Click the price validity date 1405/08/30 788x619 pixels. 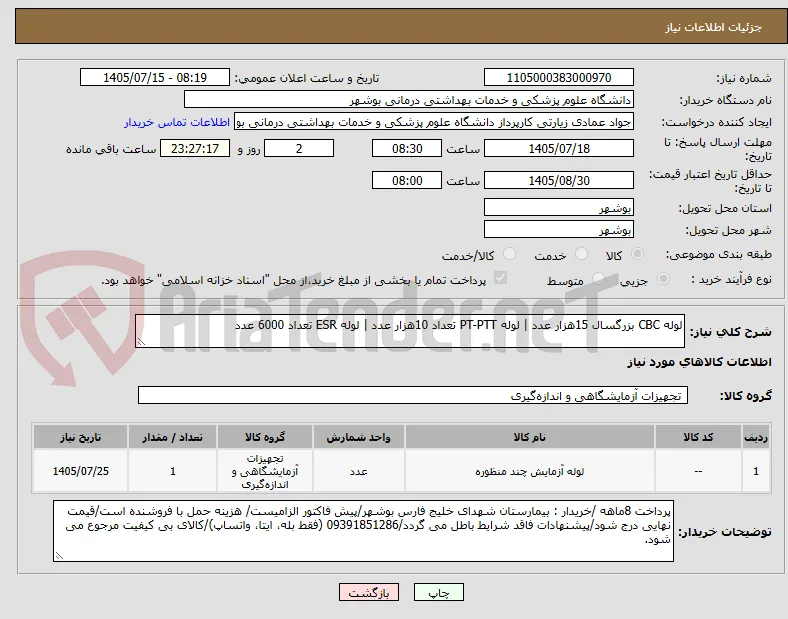(x=559, y=180)
